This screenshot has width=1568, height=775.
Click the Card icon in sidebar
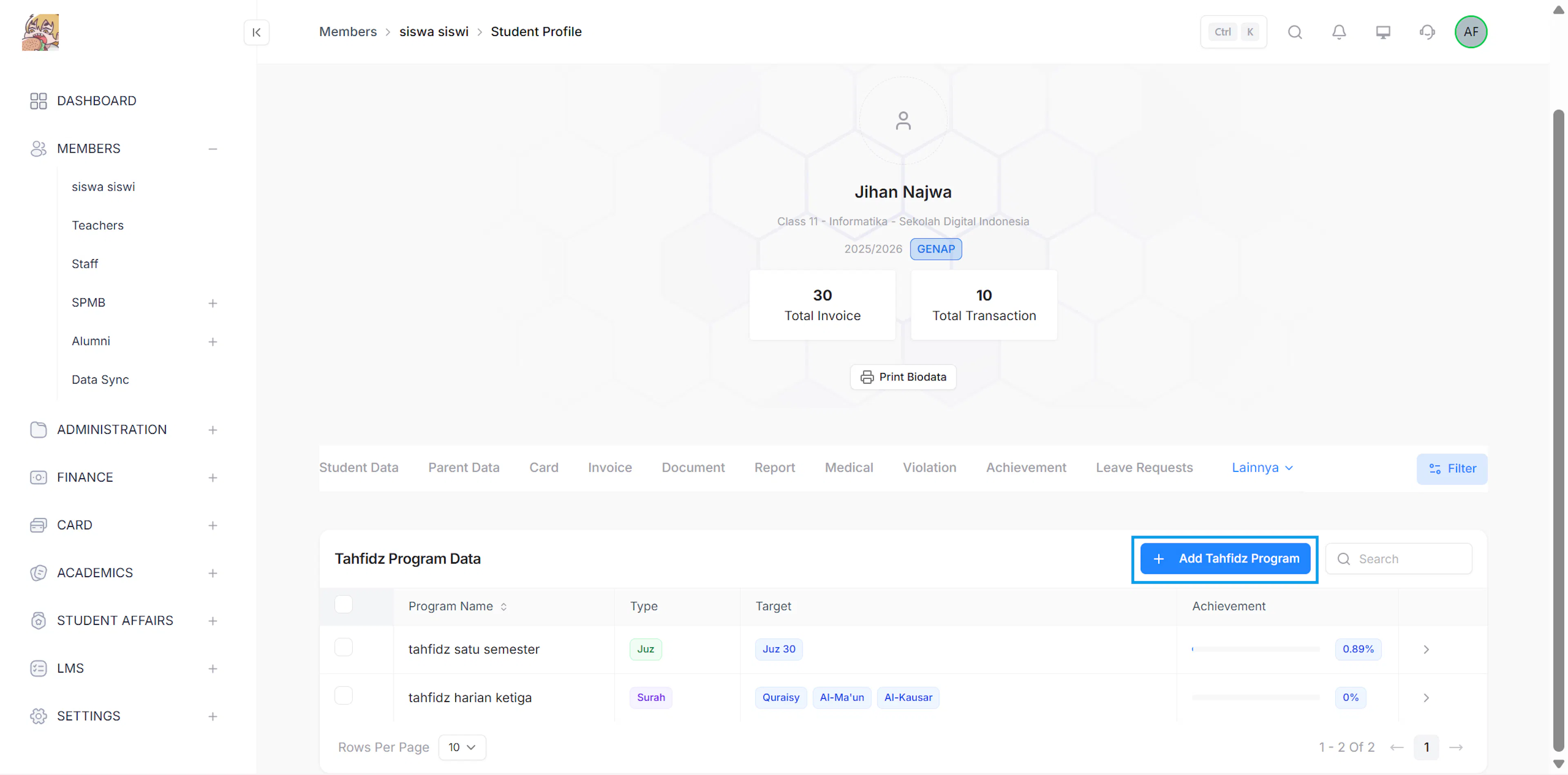[x=38, y=526]
